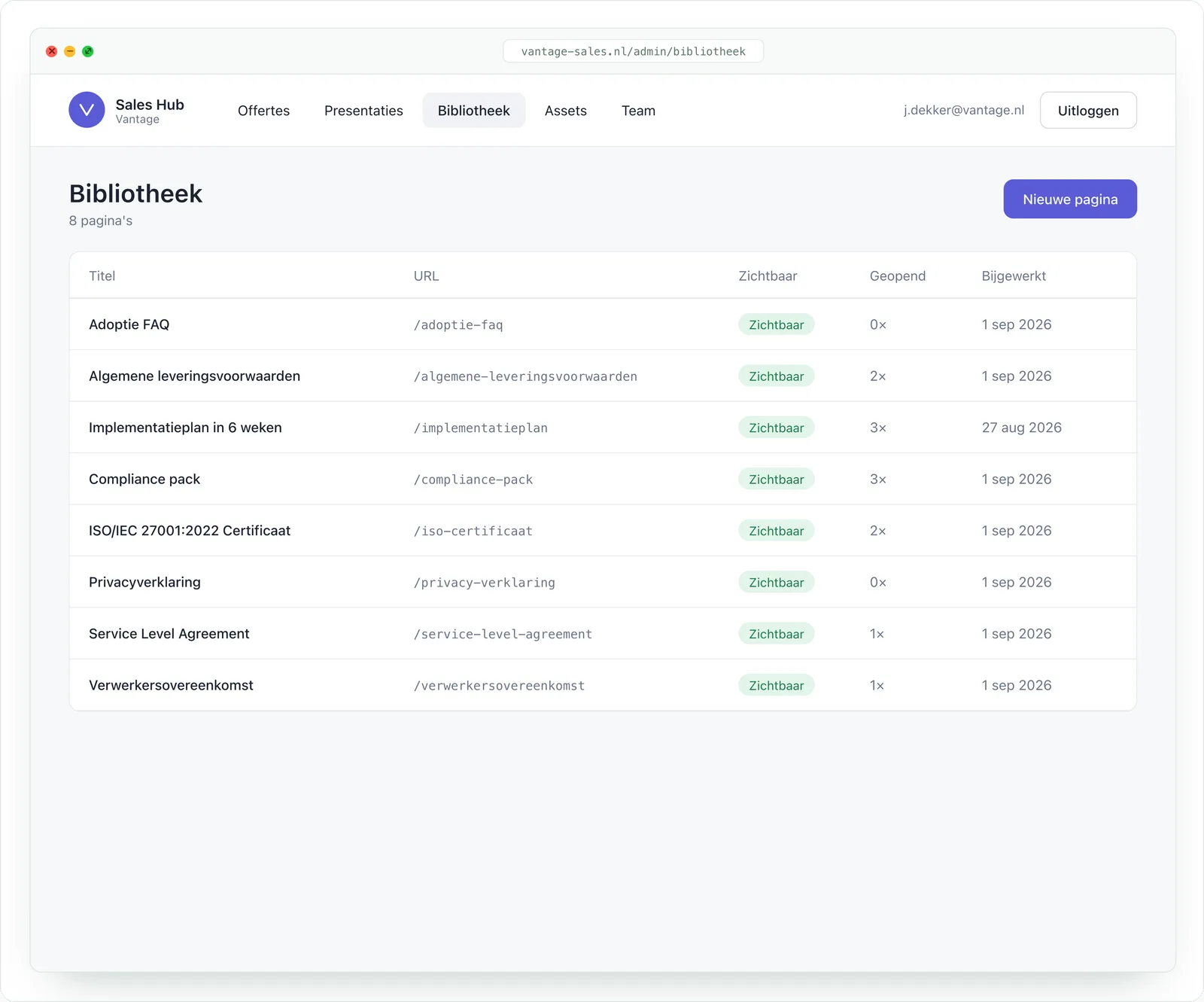1204x1002 pixels.
Task: Open the Assets nav item
Action: [566, 111]
